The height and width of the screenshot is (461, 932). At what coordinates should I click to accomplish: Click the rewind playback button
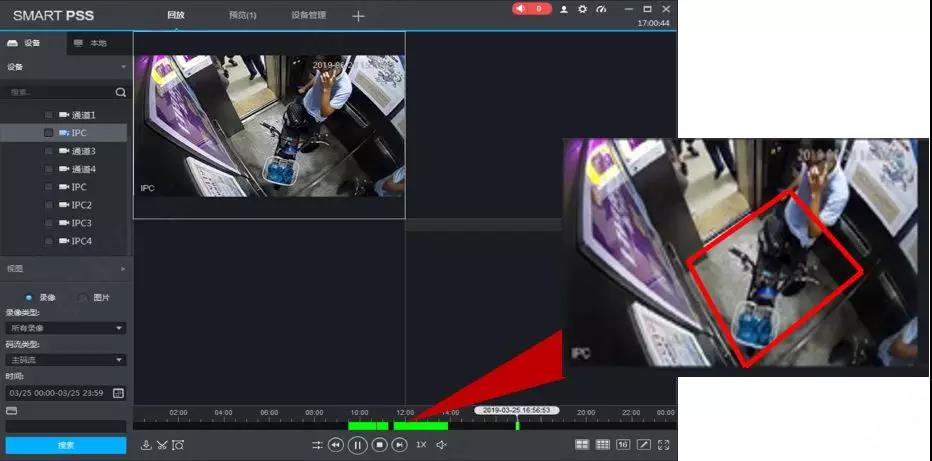coord(336,445)
